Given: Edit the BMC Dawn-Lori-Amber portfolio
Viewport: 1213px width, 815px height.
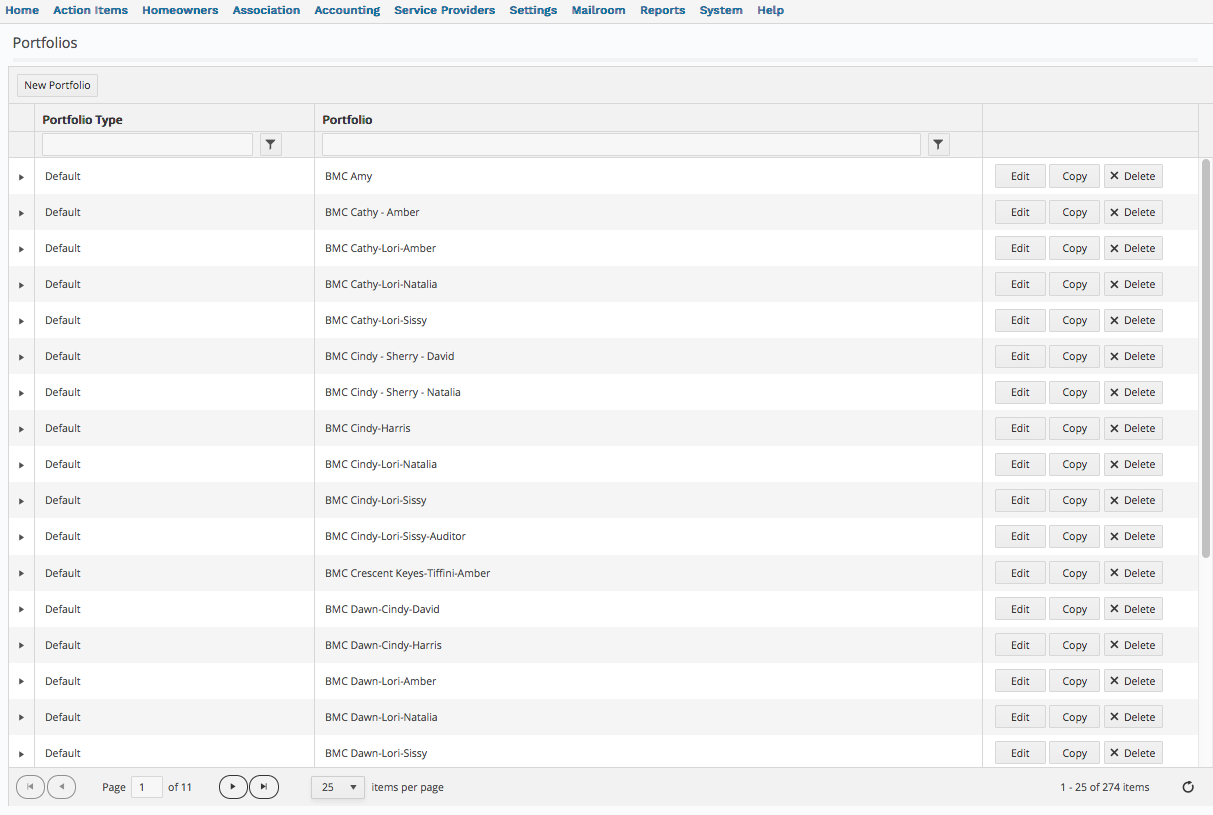Looking at the screenshot, I should click(x=1020, y=681).
